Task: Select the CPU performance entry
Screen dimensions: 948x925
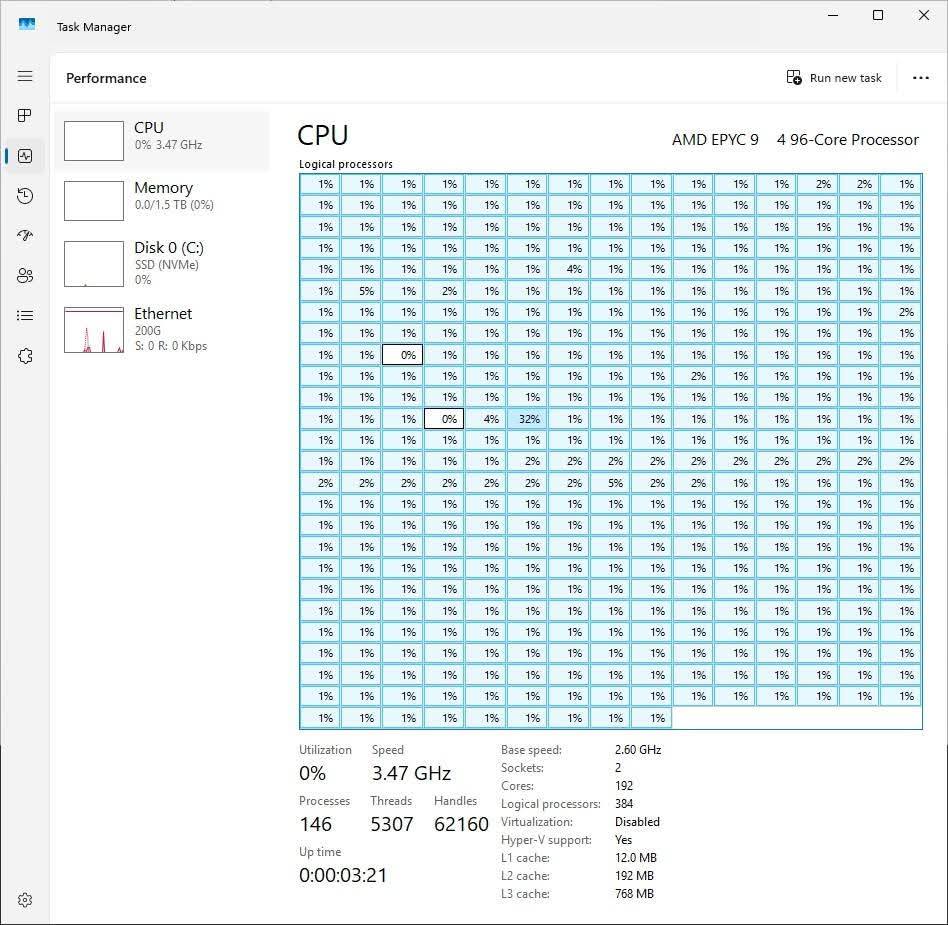Action: pyautogui.click(x=162, y=141)
